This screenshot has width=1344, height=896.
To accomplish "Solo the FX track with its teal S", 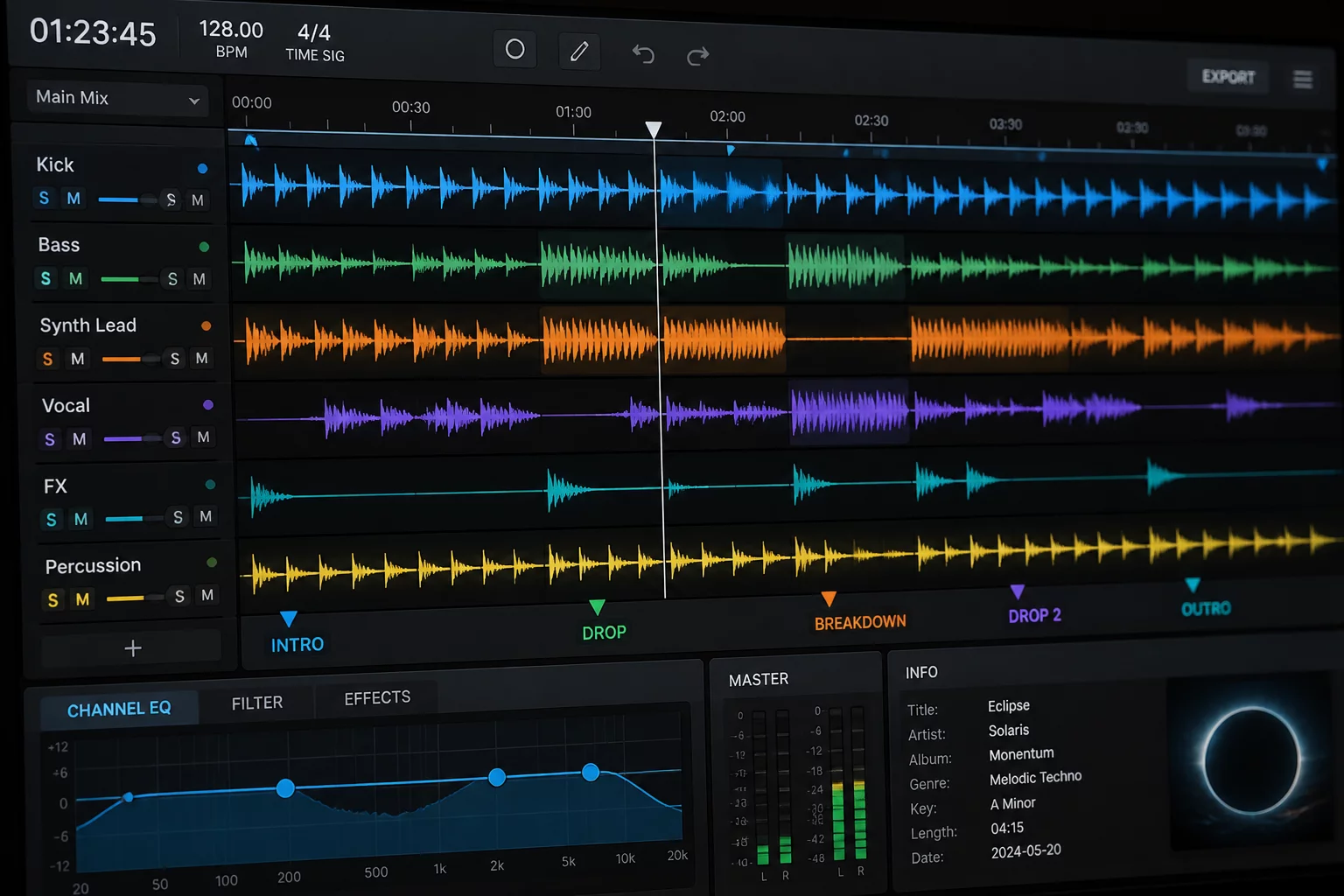I will tap(51, 519).
